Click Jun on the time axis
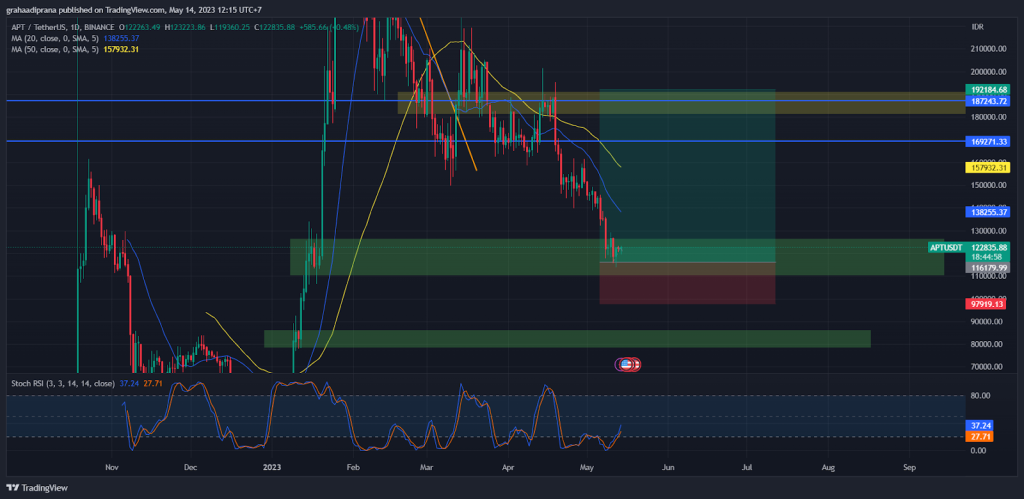The height and width of the screenshot is (499, 1024). (667, 468)
